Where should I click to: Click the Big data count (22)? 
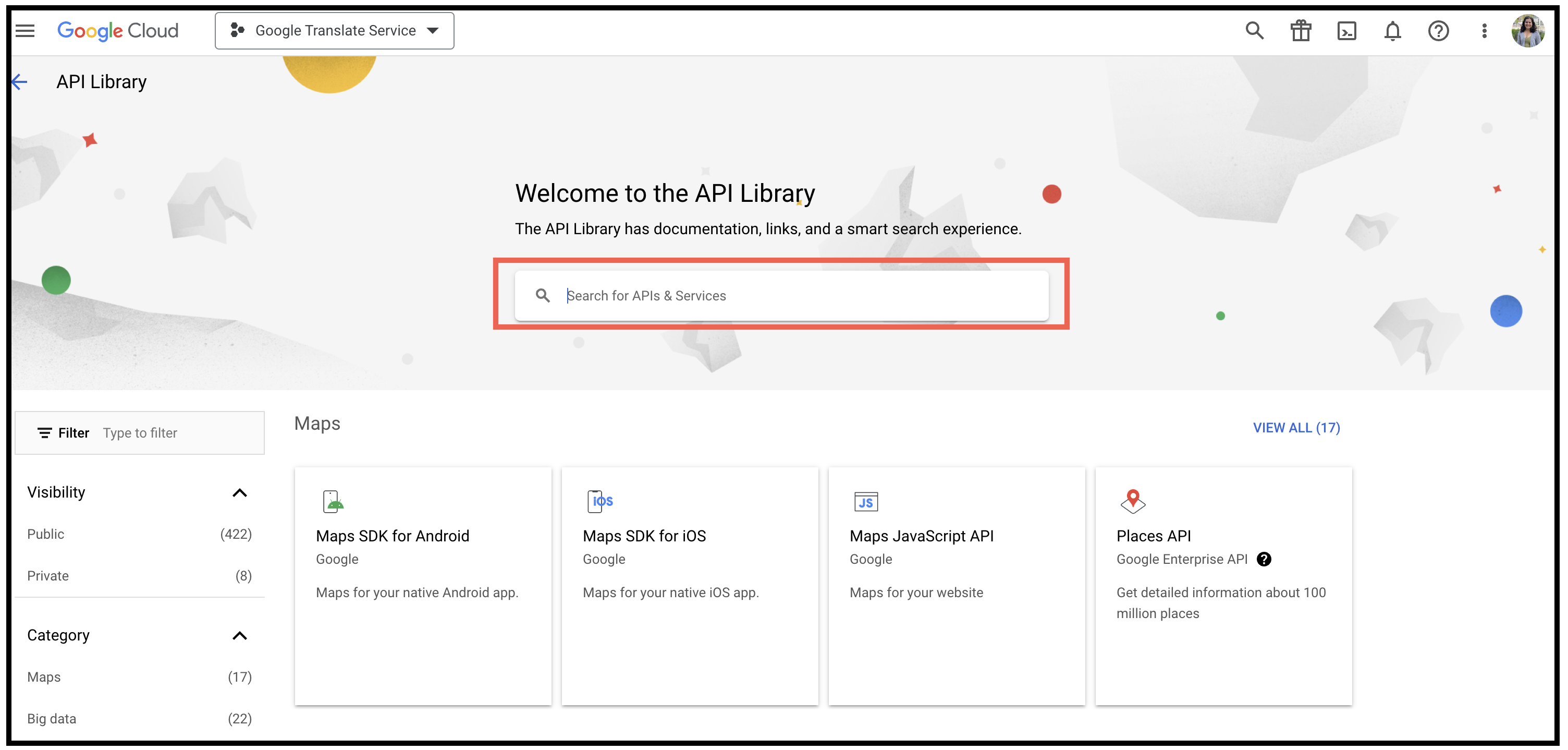click(239, 719)
